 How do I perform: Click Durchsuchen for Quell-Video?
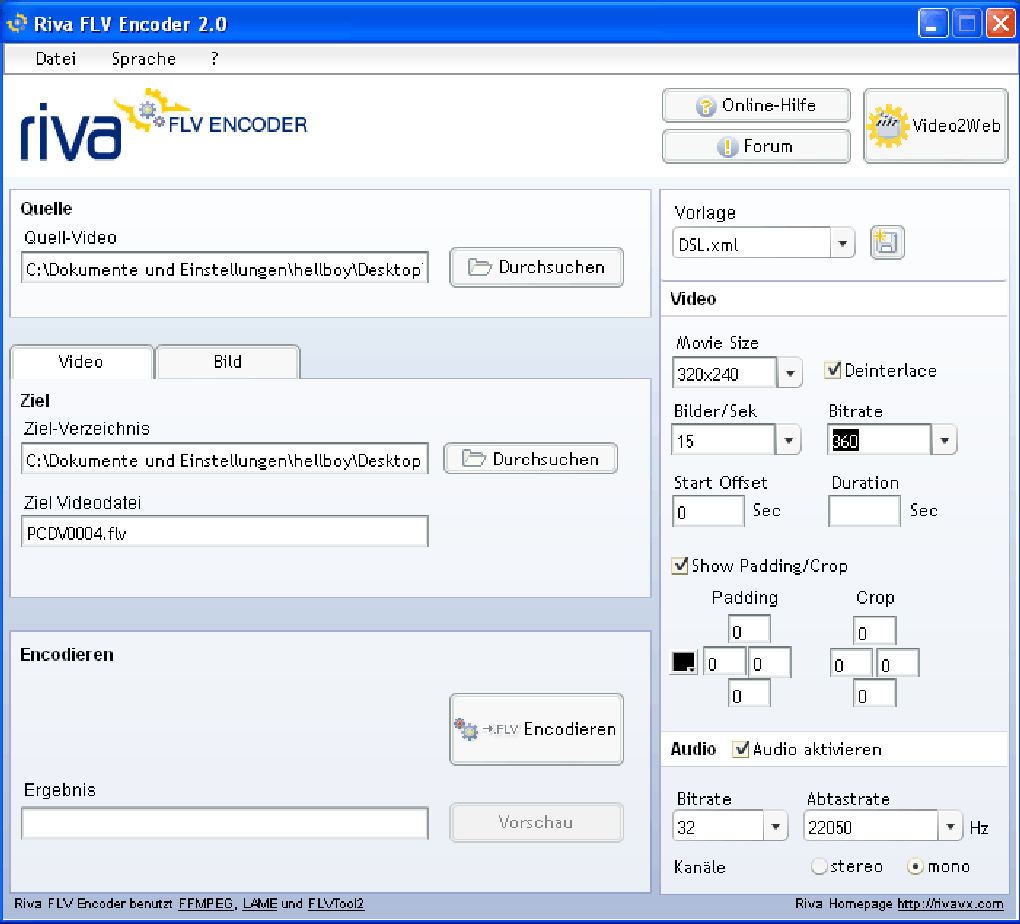pos(536,267)
